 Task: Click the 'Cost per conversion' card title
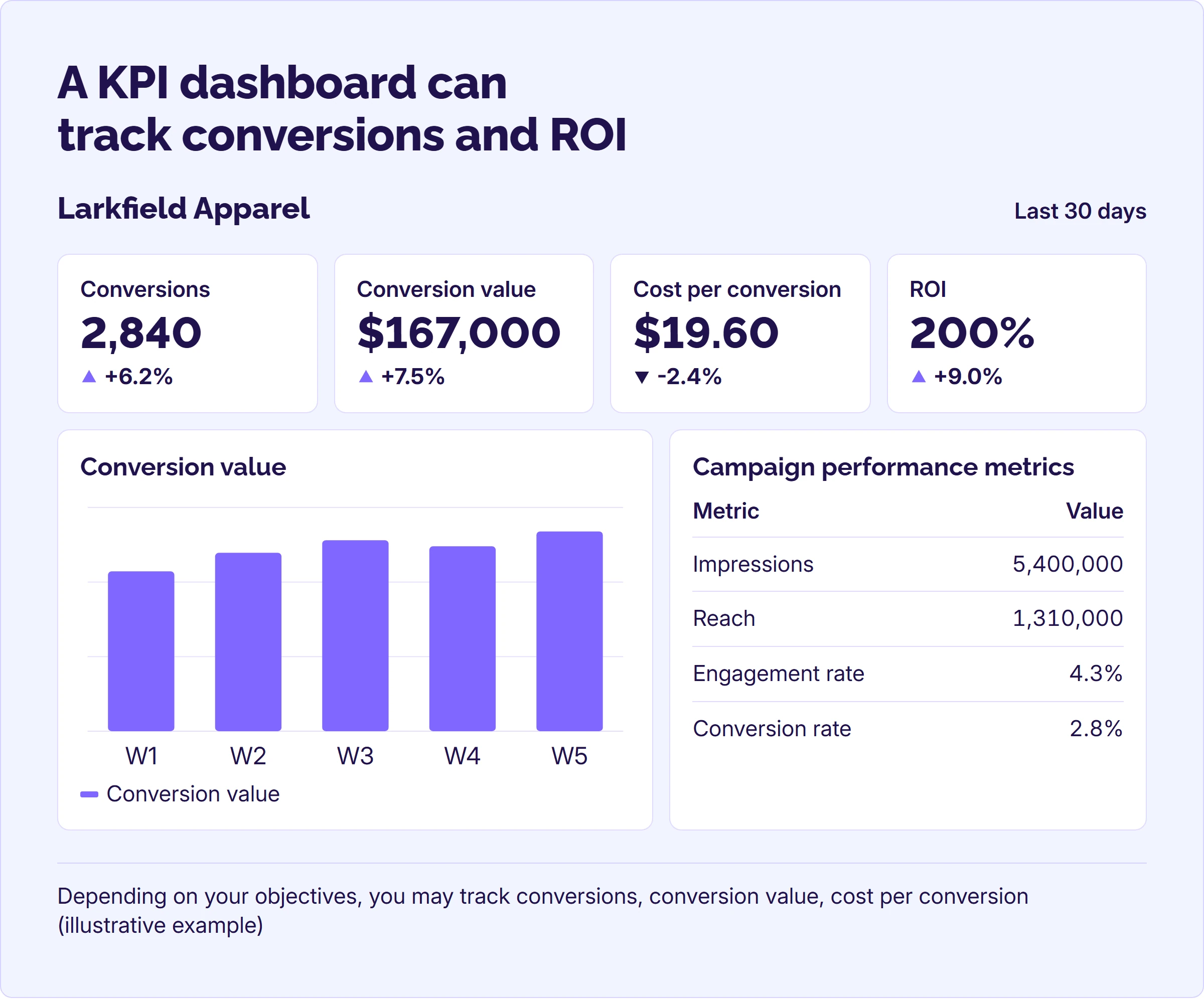737,290
